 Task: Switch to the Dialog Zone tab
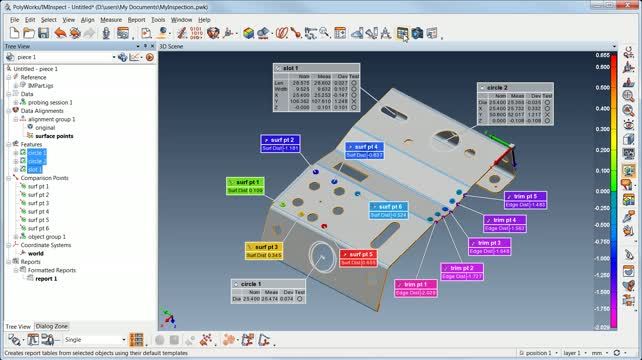51,326
